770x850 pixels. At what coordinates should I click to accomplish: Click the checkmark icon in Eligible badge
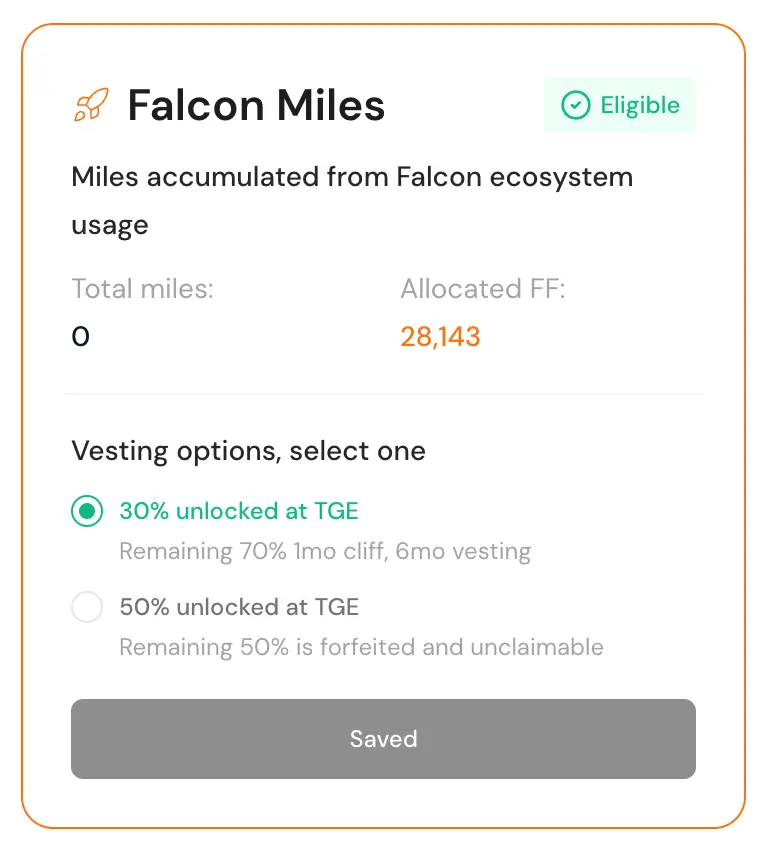click(x=575, y=105)
